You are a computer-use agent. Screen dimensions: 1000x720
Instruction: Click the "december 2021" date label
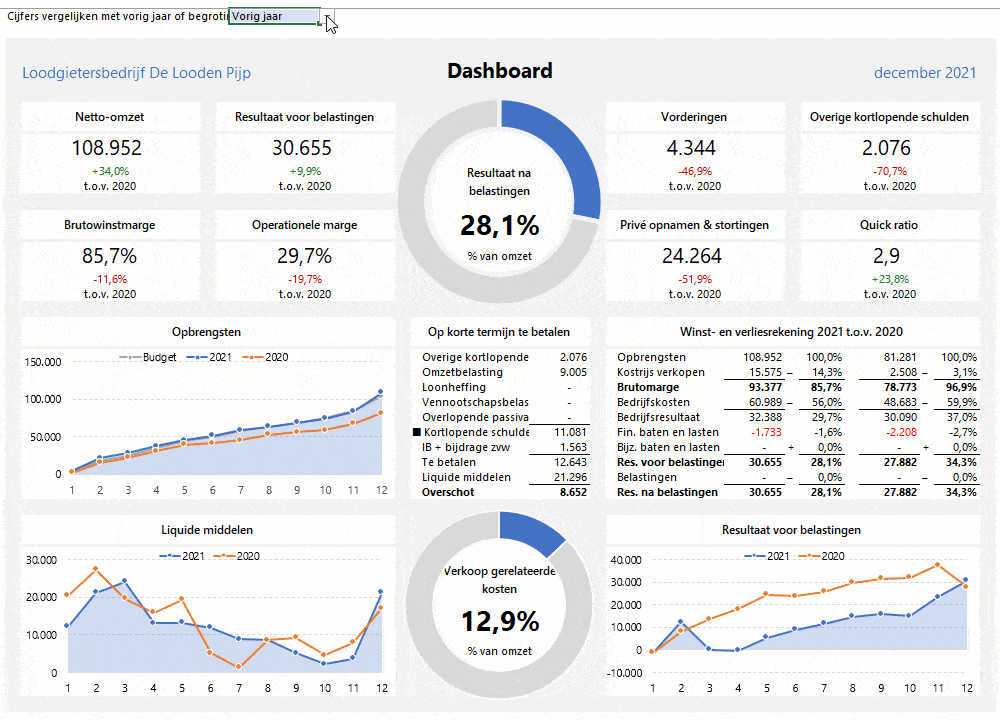click(x=925, y=73)
